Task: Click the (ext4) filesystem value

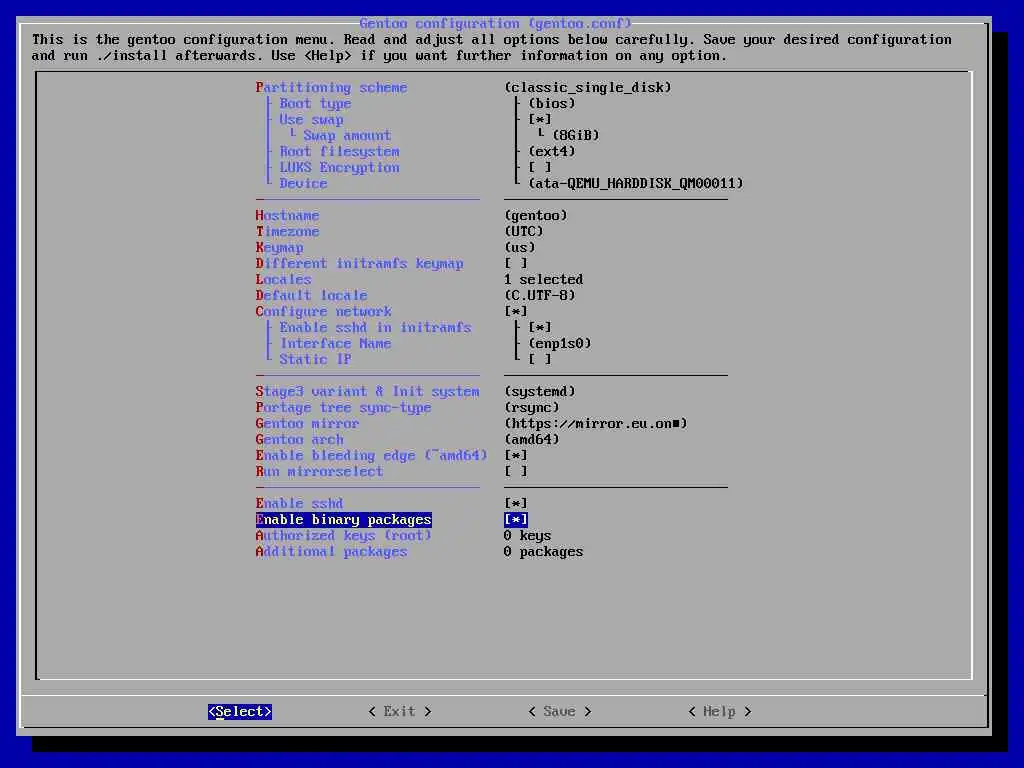Action: coord(552,152)
